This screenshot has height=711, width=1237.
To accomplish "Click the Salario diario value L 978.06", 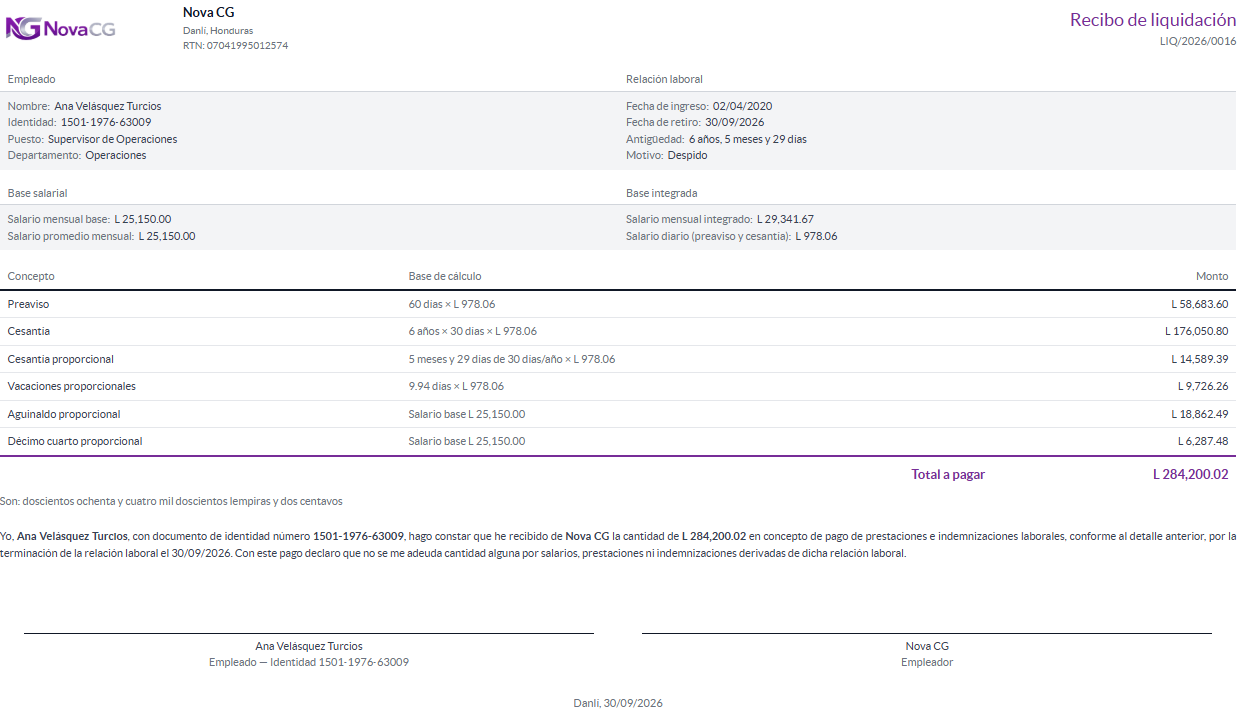I will pyautogui.click(x=817, y=236).
